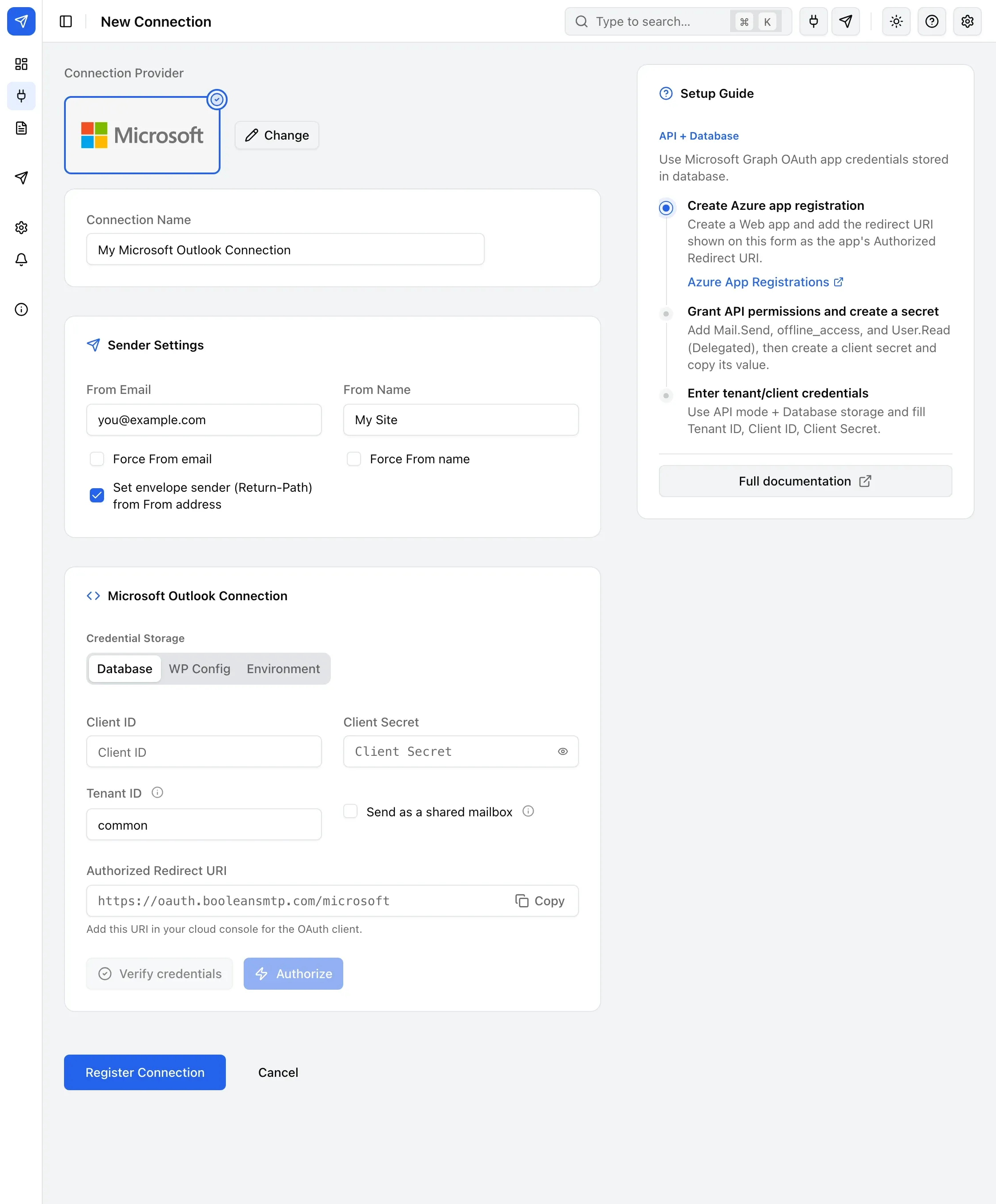This screenshot has height=1204, width=996.
Task: Open send test paper plane sidebar icon
Action: click(x=21, y=178)
